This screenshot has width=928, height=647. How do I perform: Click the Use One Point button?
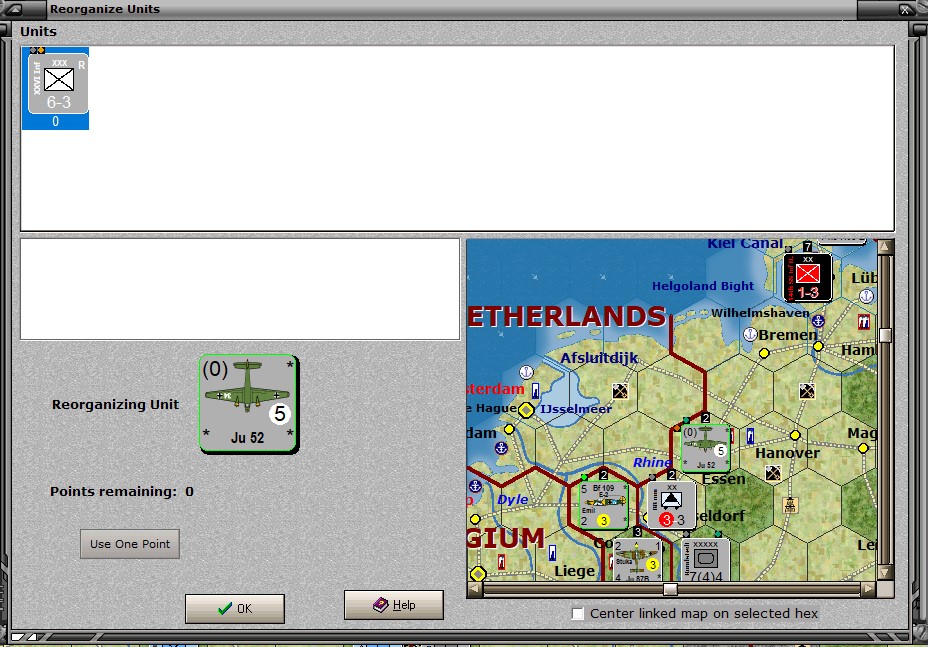click(130, 544)
